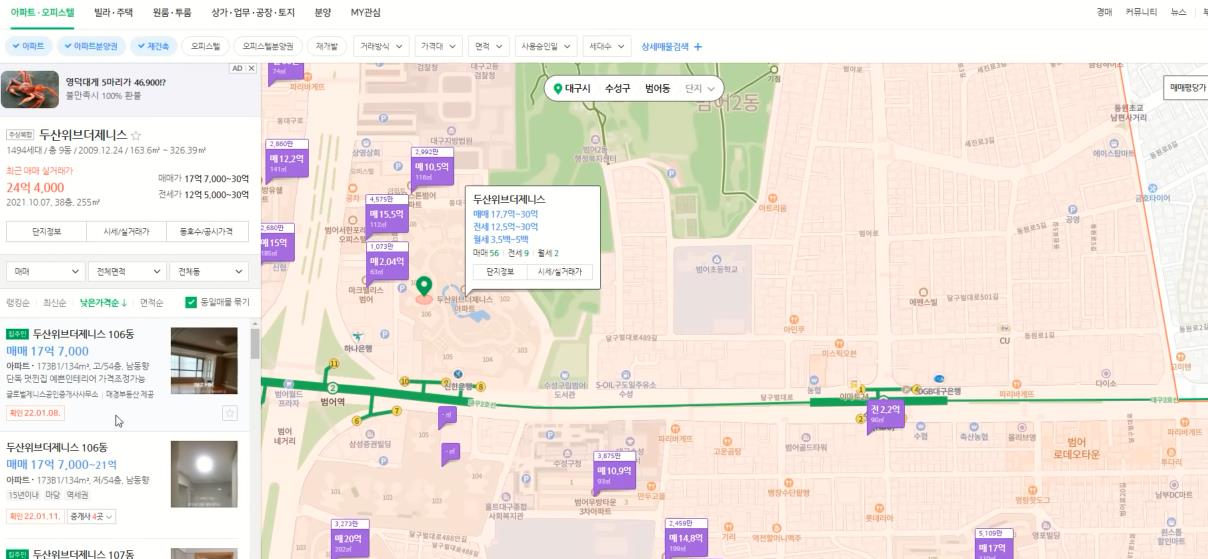The image size is (1208, 559).
Task: Click 시세/실거래가 button in left panel
Action: point(126,231)
